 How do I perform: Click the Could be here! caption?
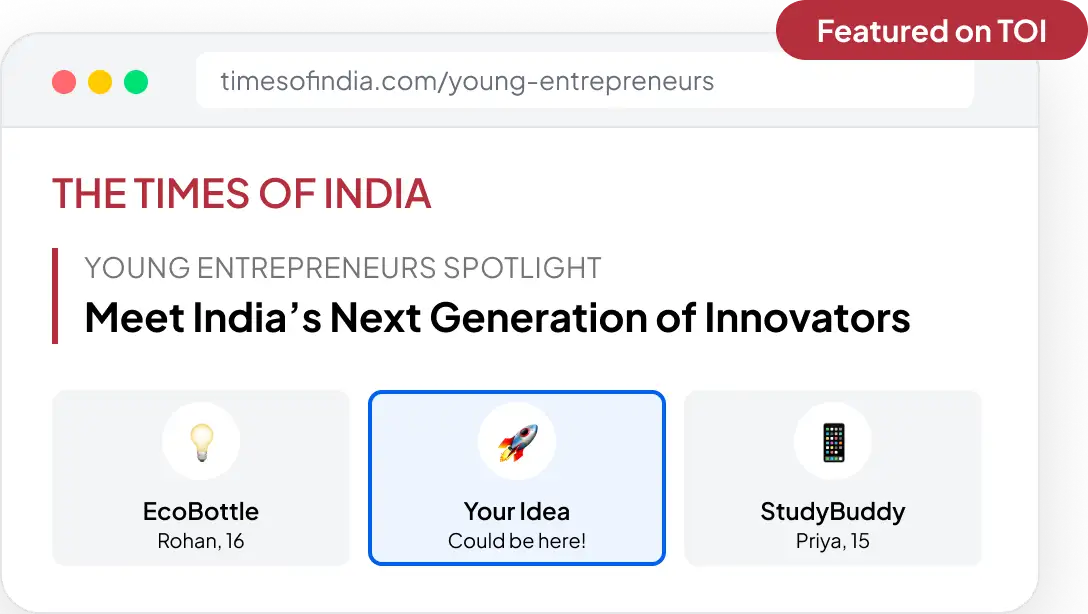click(x=517, y=540)
